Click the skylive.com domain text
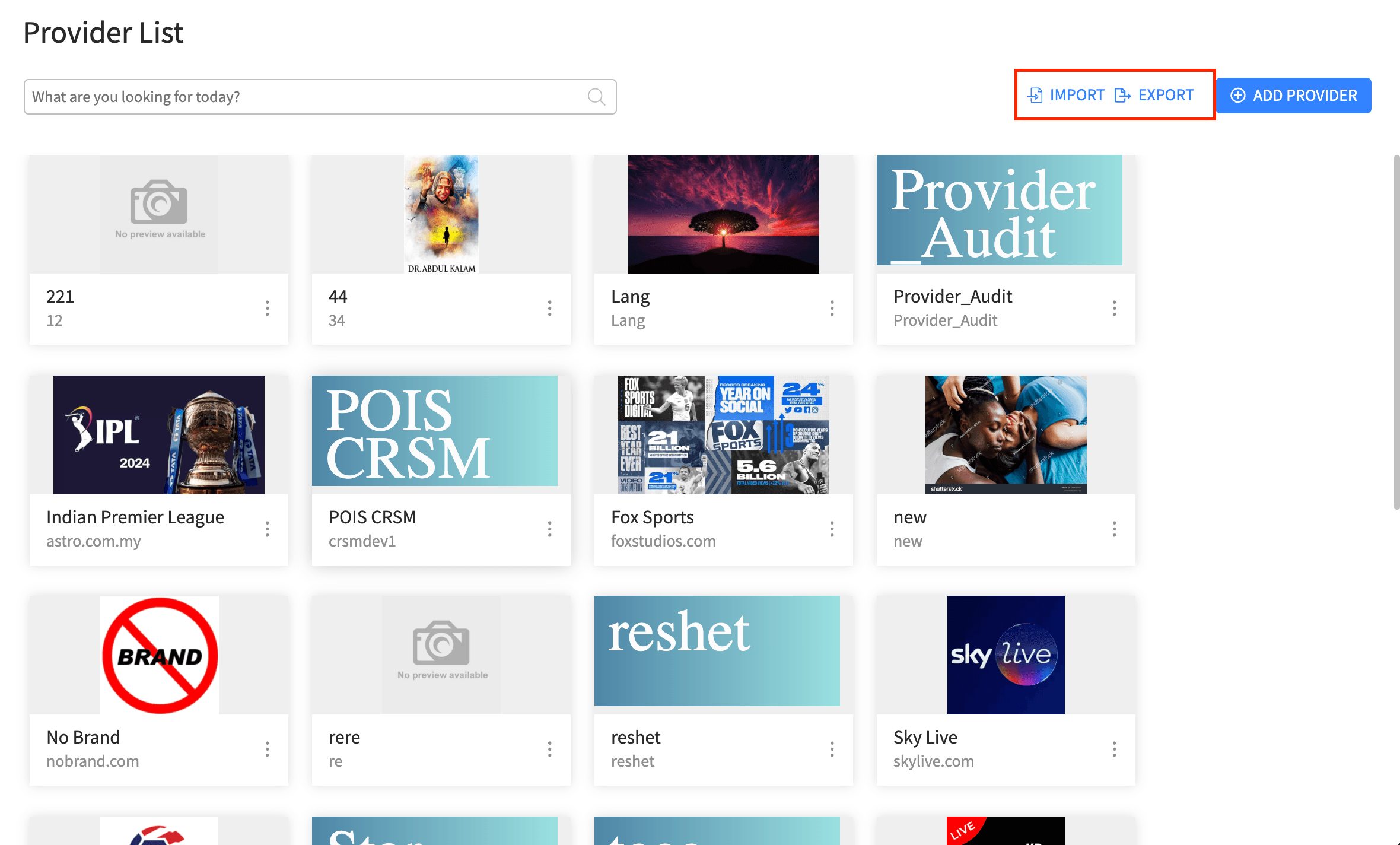1400x845 pixels. (x=934, y=761)
